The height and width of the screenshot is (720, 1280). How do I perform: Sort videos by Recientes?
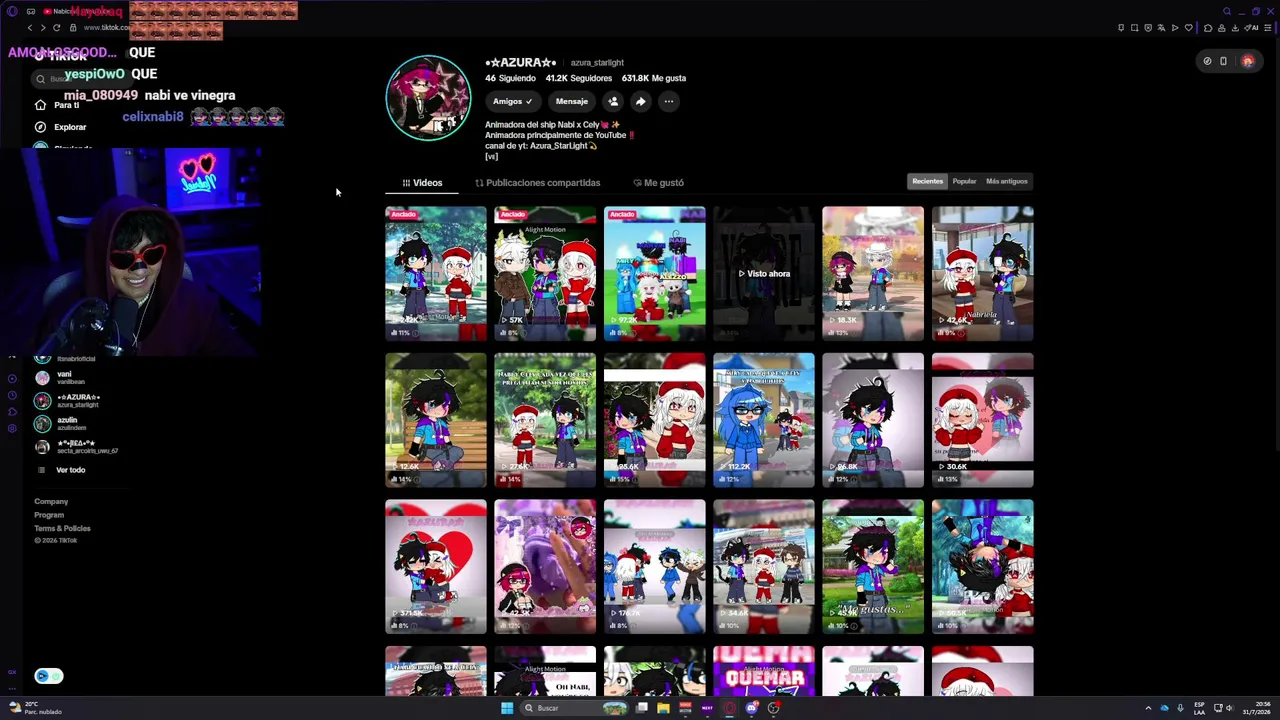point(927,181)
